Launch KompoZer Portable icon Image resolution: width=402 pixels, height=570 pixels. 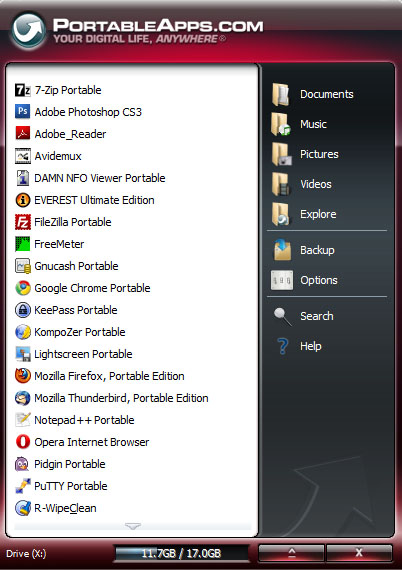click(23, 332)
